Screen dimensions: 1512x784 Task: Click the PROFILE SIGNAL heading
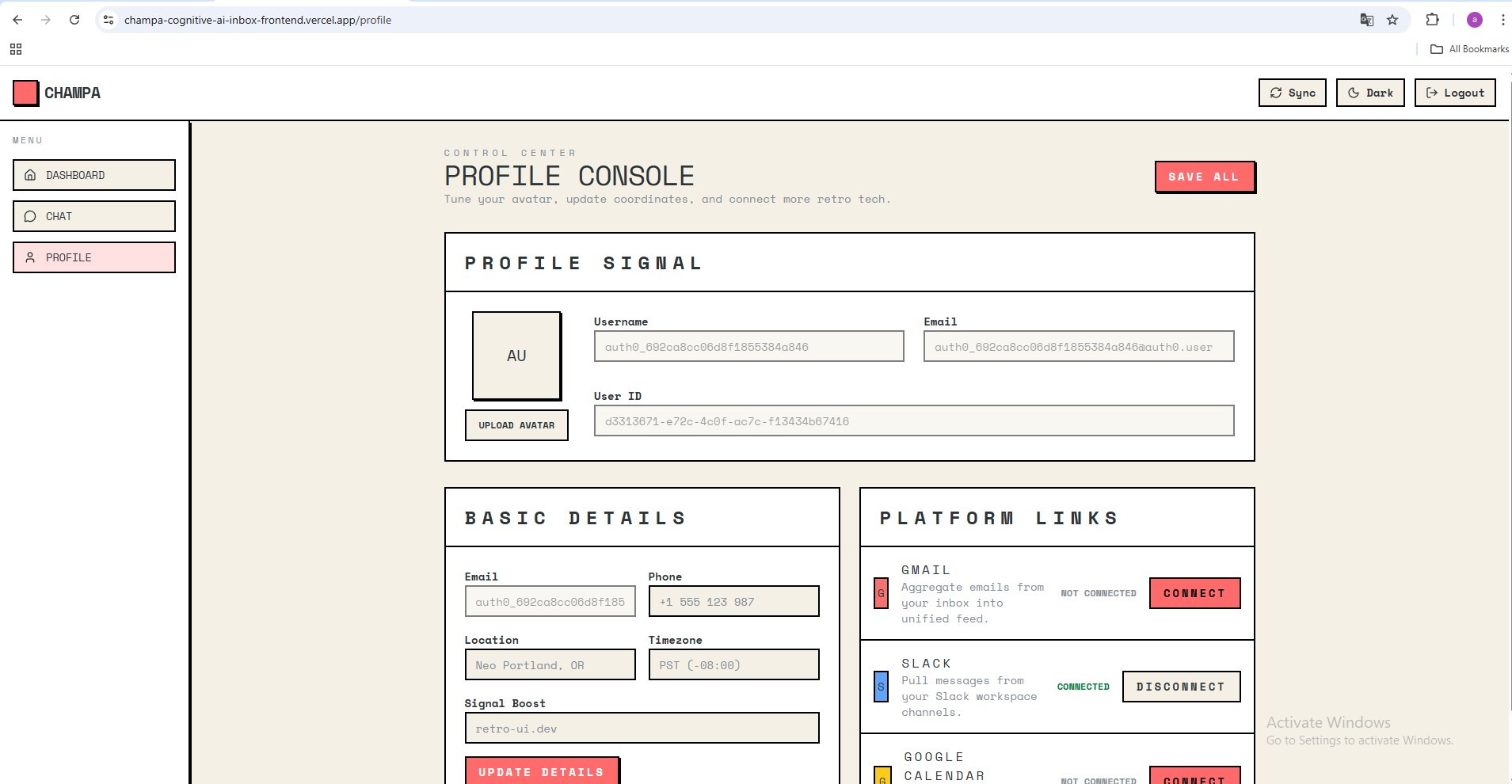pyautogui.click(x=583, y=263)
